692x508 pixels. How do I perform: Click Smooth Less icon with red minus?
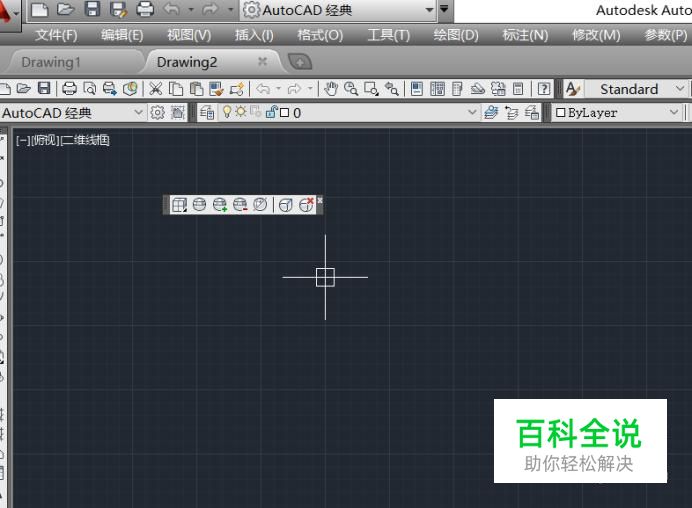[x=240, y=205]
